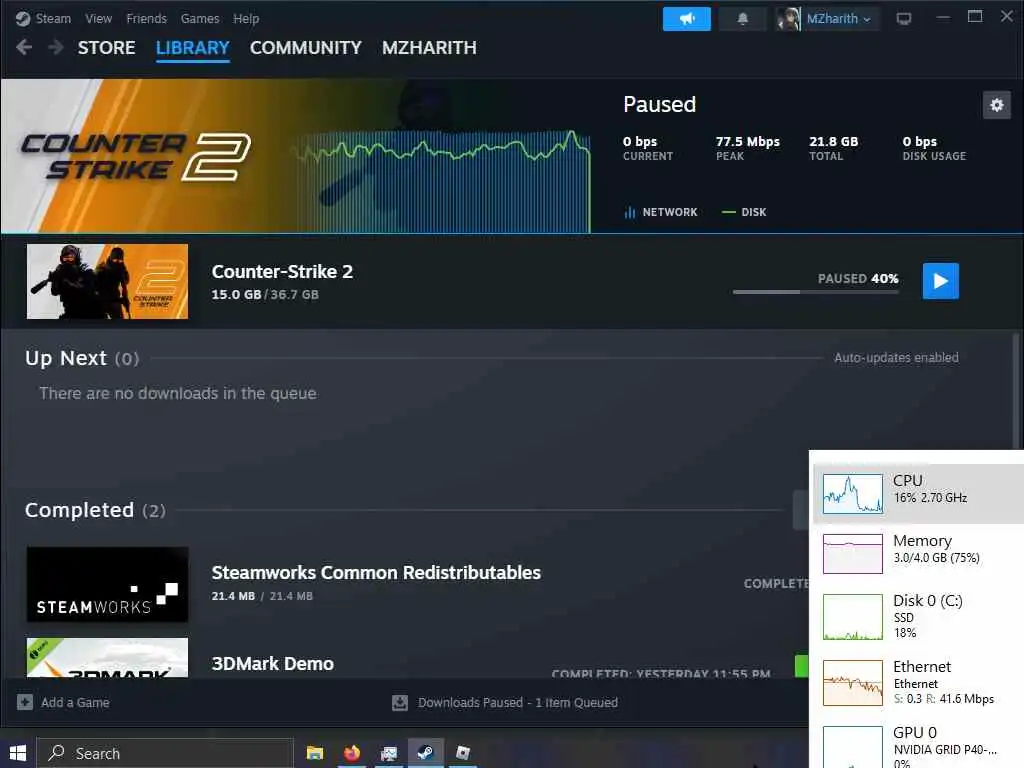Click Counter-Strike 2 download progress bar
This screenshot has height=768, width=1024.
click(816, 292)
